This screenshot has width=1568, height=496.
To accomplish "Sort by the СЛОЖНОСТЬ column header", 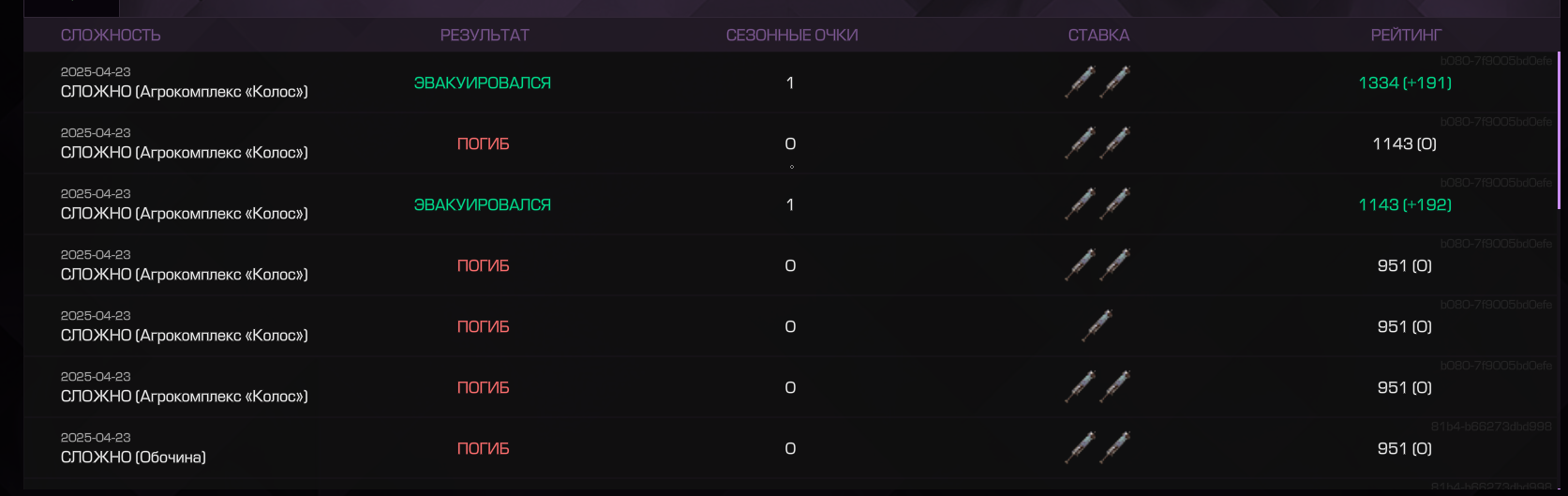I will coord(111,36).
